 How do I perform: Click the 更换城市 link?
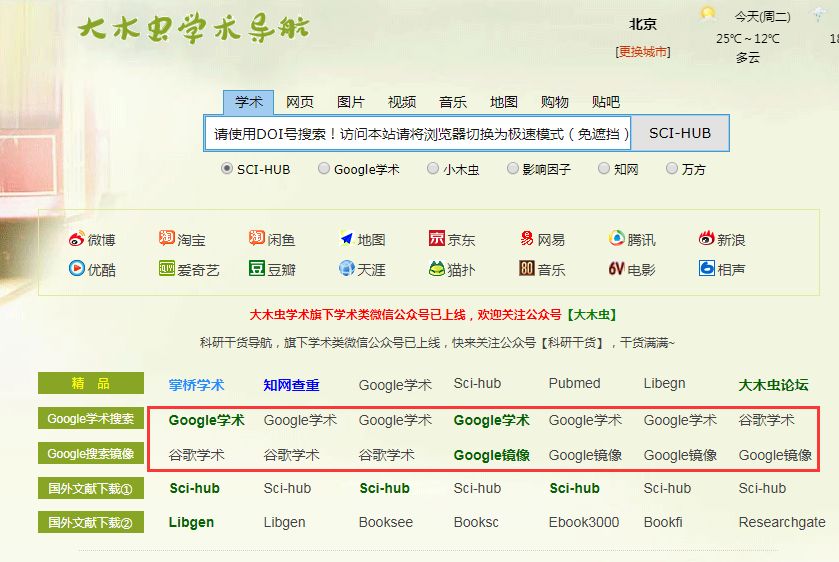coord(643,52)
